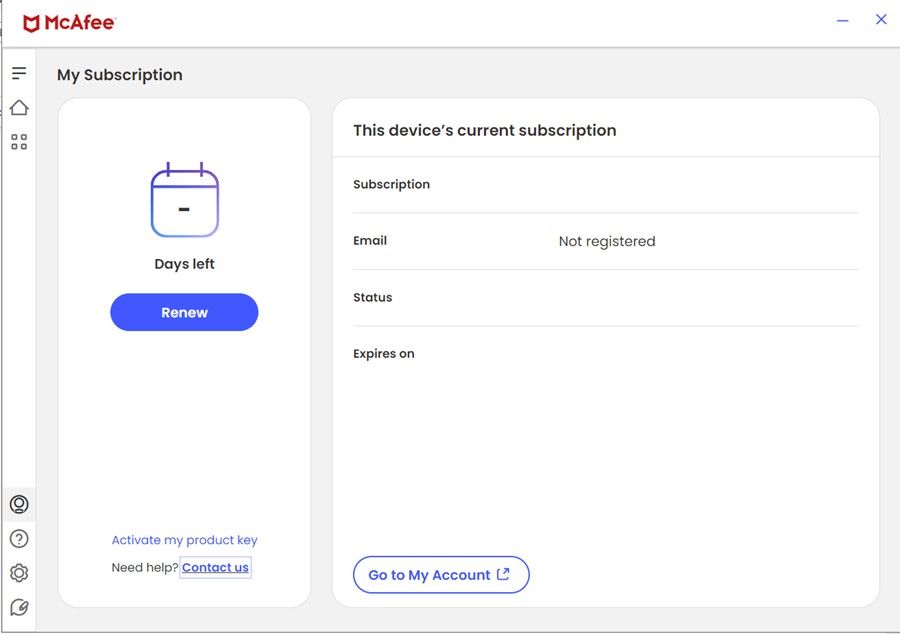Image resolution: width=900 pixels, height=634 pixels.
Task: Click the feedback icon at sidebar bottom
Action: (19, 607)
